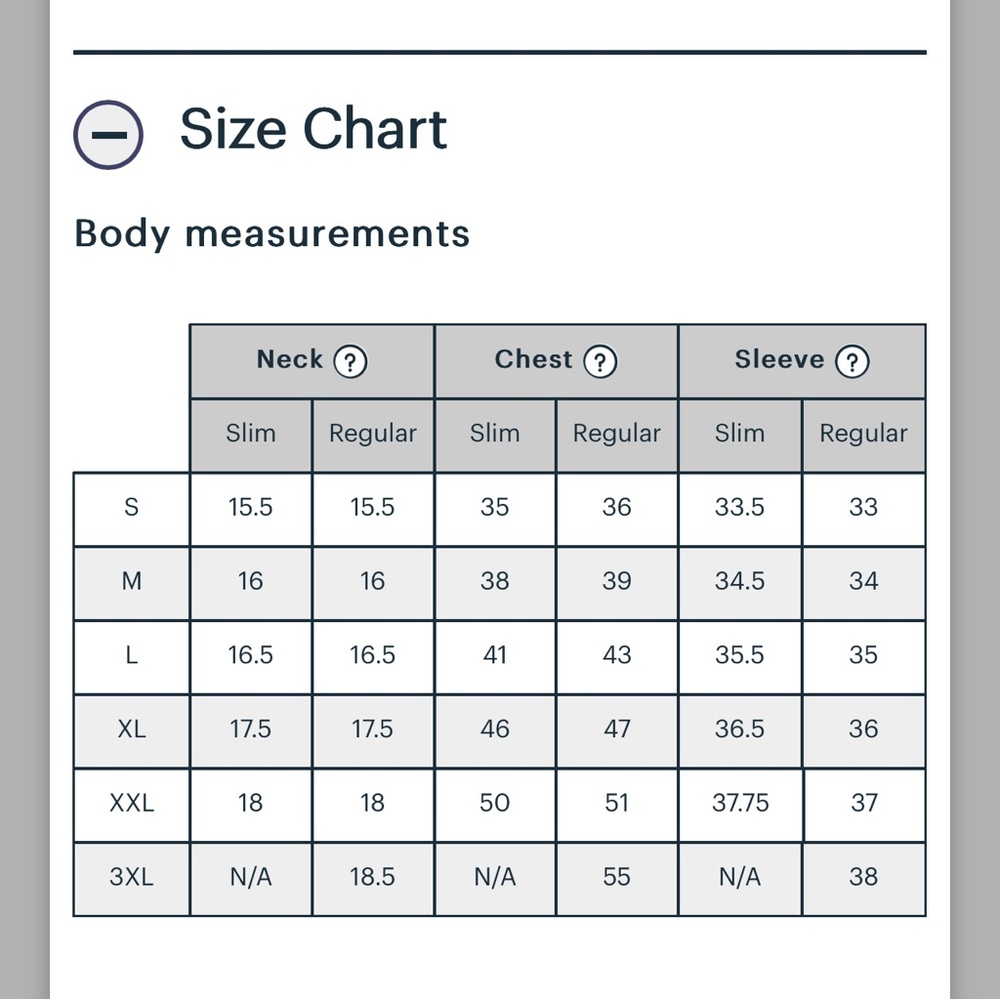This screenshot has height=1000, width=1000.
Task: Click the 55 chest regular cell
Action: pyautogui.click(x=617, y=879)
